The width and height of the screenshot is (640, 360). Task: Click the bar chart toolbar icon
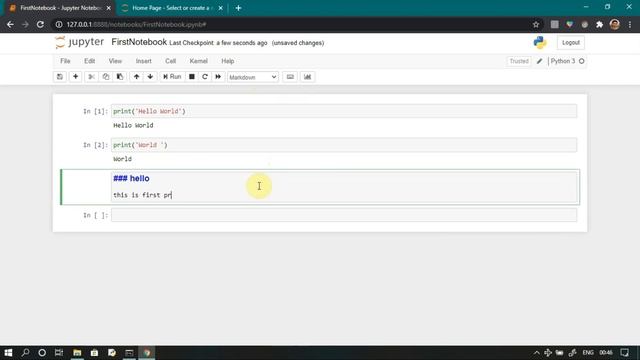[x=307, y=77]
